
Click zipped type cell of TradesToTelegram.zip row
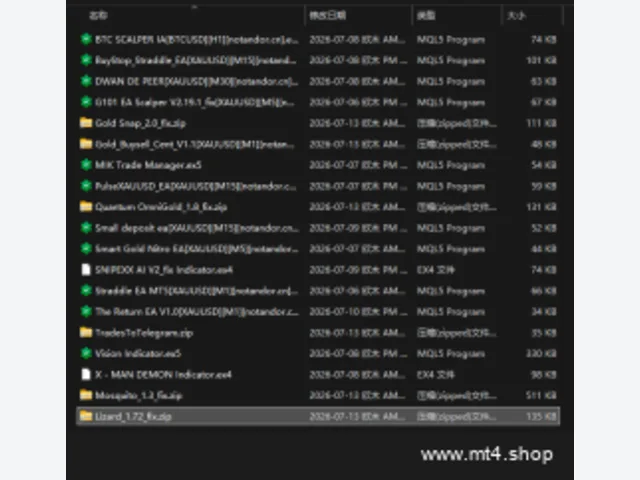click(457, 333)
